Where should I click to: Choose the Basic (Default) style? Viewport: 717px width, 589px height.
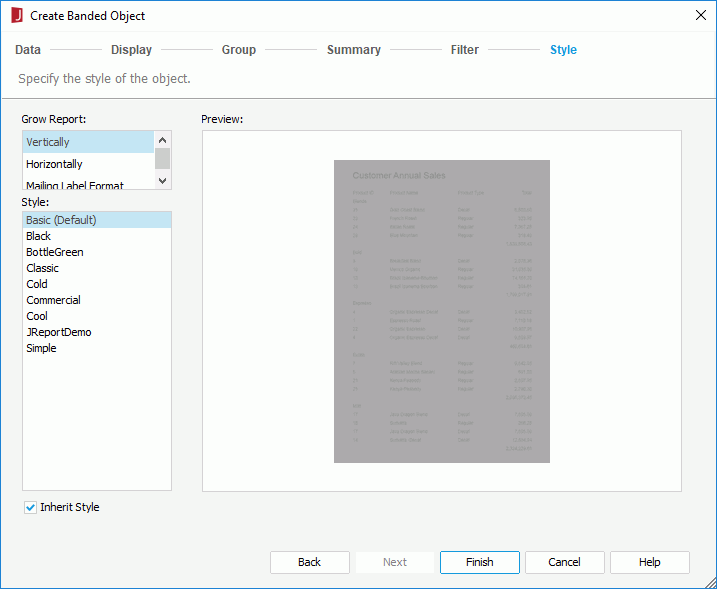click(97, 220)
